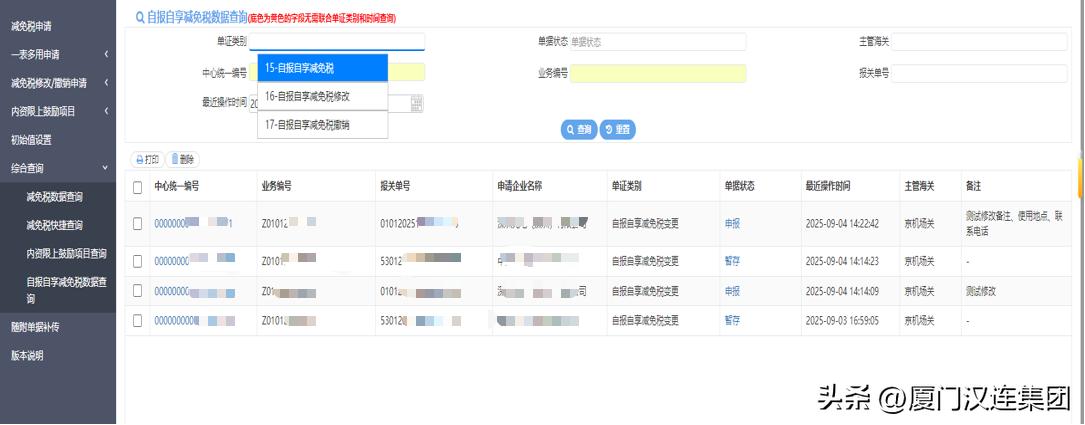Expand 减免税修改/撤销申请 sidebar menu
Viewport: 1085px width, 425px height.
point(58,82)
